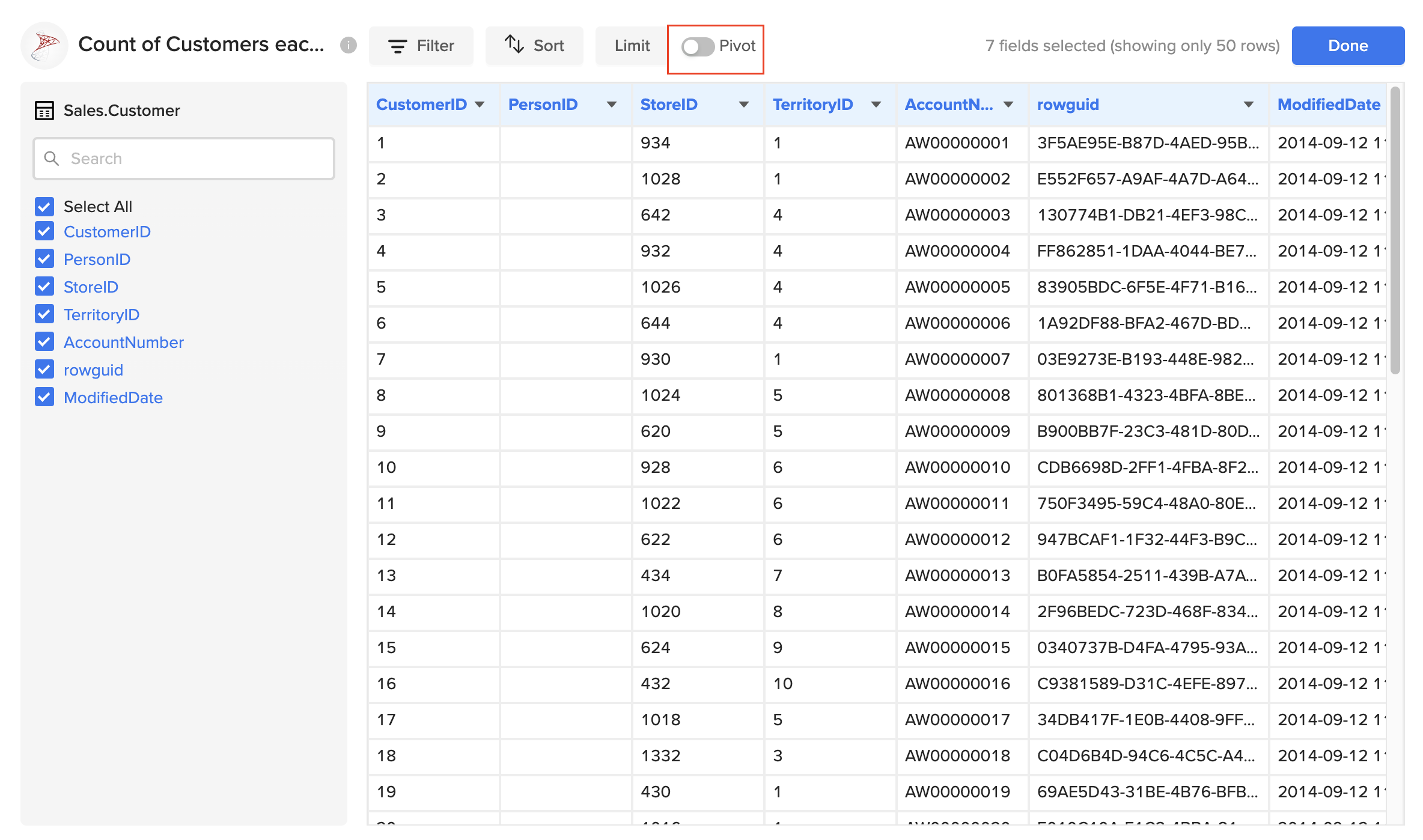The image size is (1423, 840).
Task: Uncheck the Select All checkbox
Action: tap(44, 206)
